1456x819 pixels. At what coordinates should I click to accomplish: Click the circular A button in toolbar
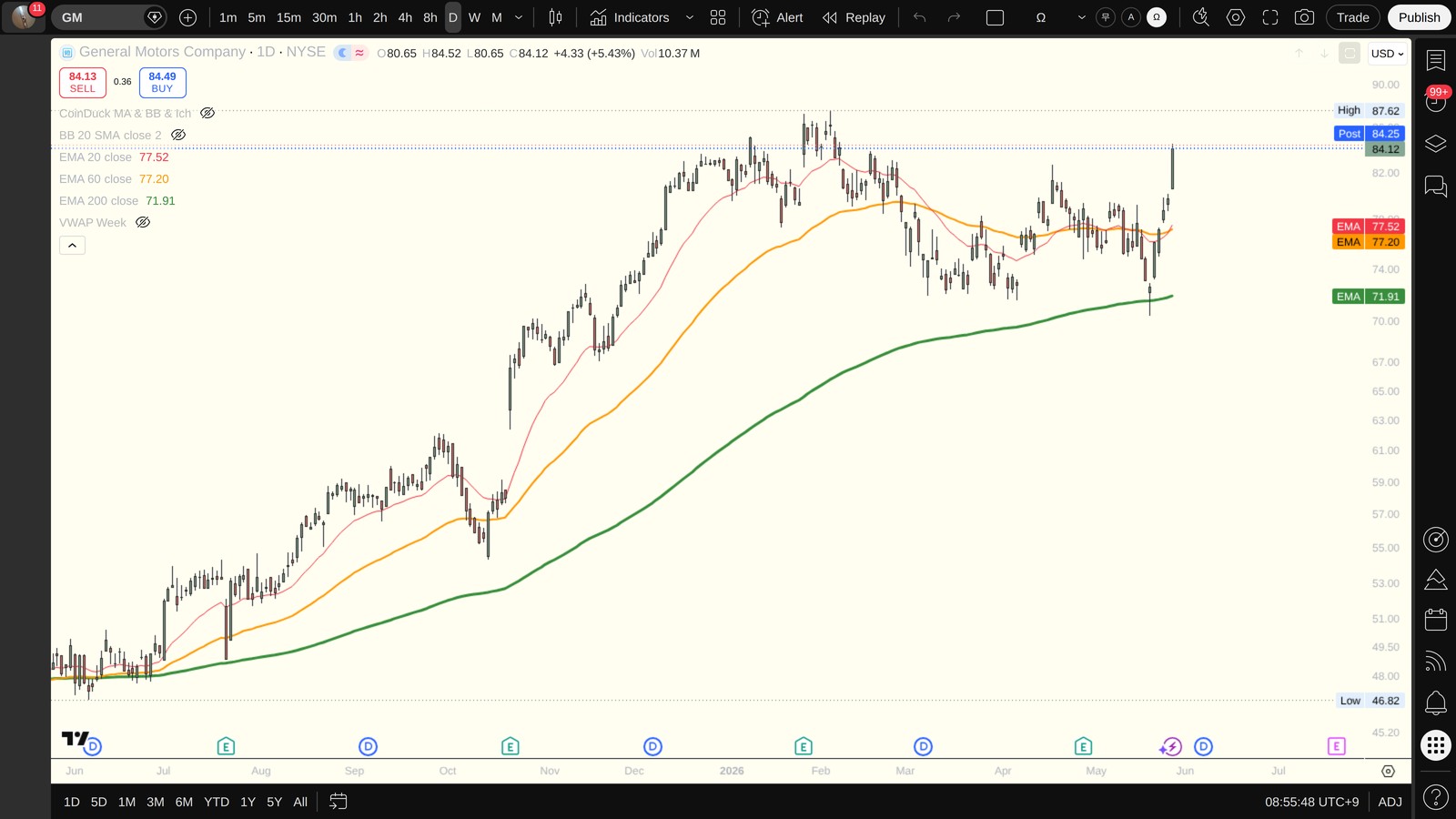click(x=1131, y=17)
